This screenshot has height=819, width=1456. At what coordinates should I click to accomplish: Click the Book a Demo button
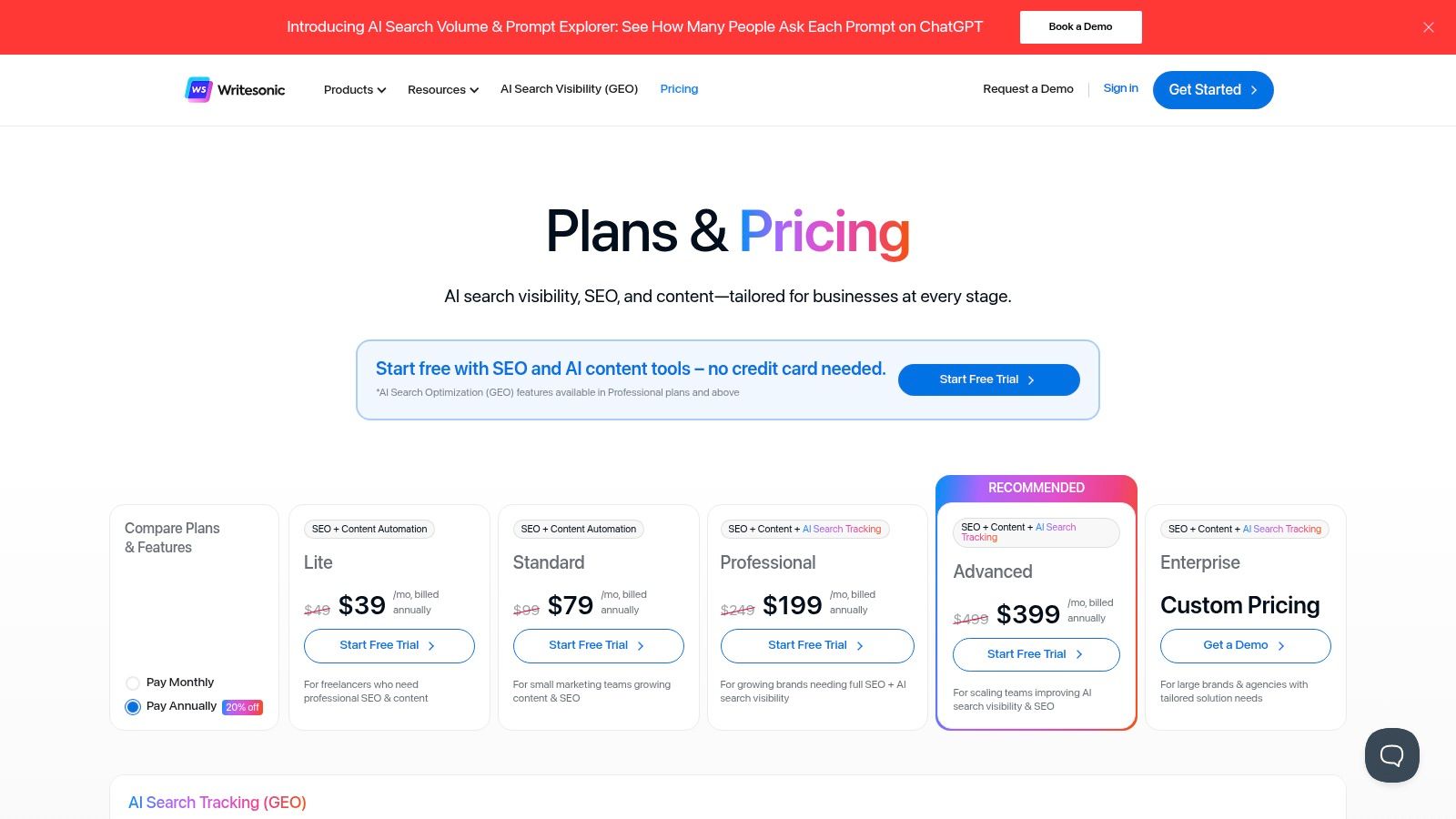point(1080,27)
